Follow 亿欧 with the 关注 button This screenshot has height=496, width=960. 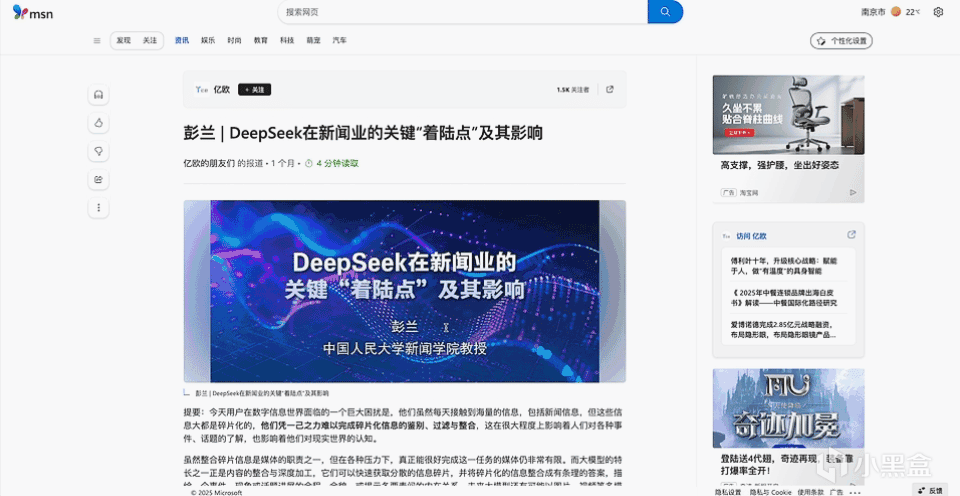coord(255,89)
